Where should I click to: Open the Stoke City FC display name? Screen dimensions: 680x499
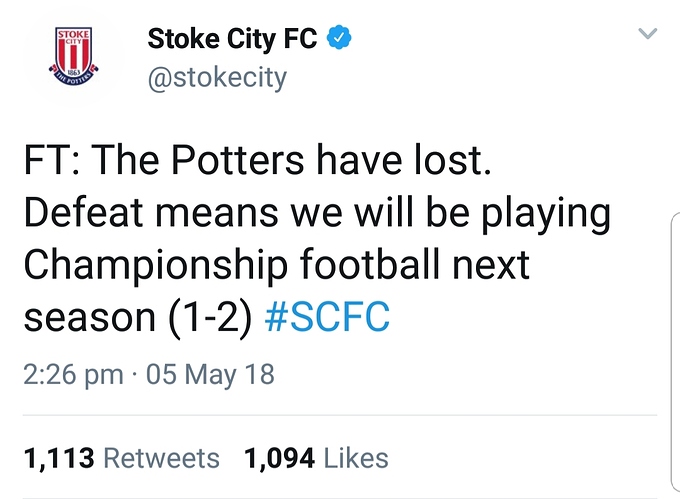click(x=232, y=38)
